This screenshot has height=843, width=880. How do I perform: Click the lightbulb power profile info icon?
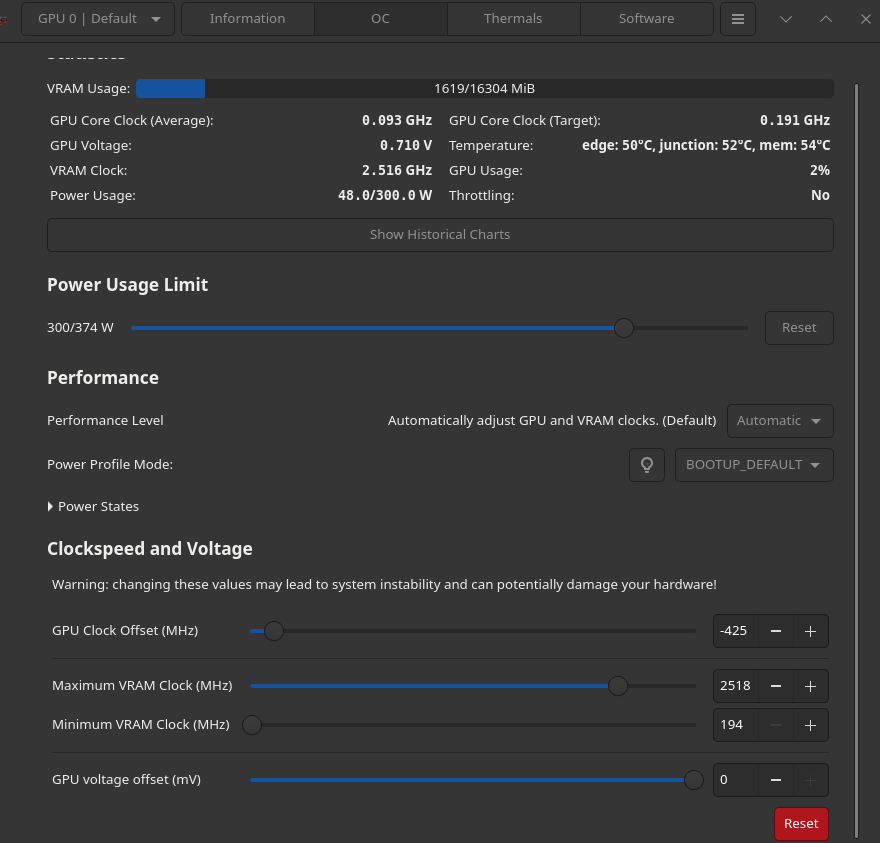click(647, 465)
